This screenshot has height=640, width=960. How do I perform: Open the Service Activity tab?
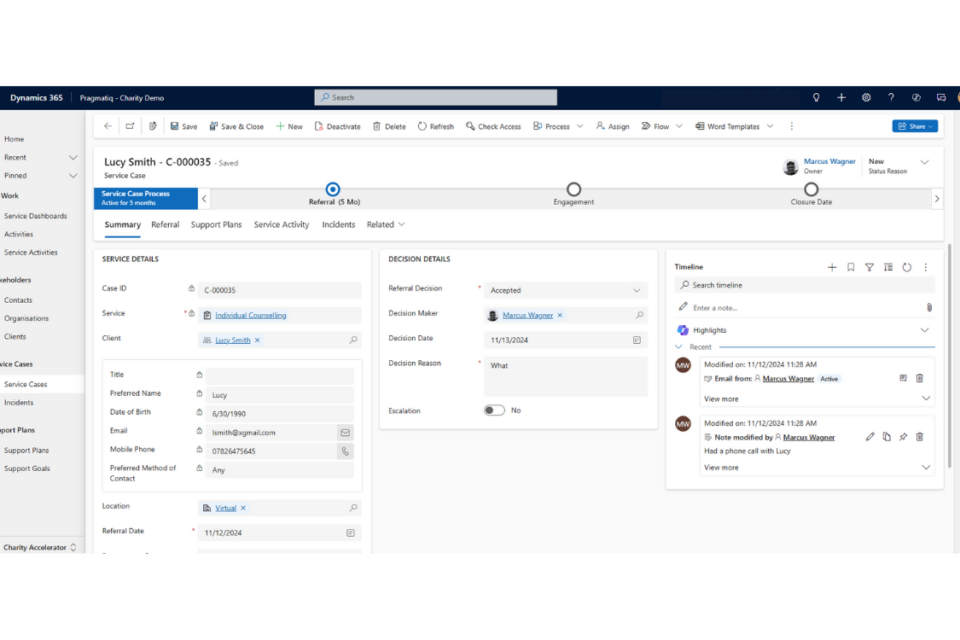click(281, 225)
